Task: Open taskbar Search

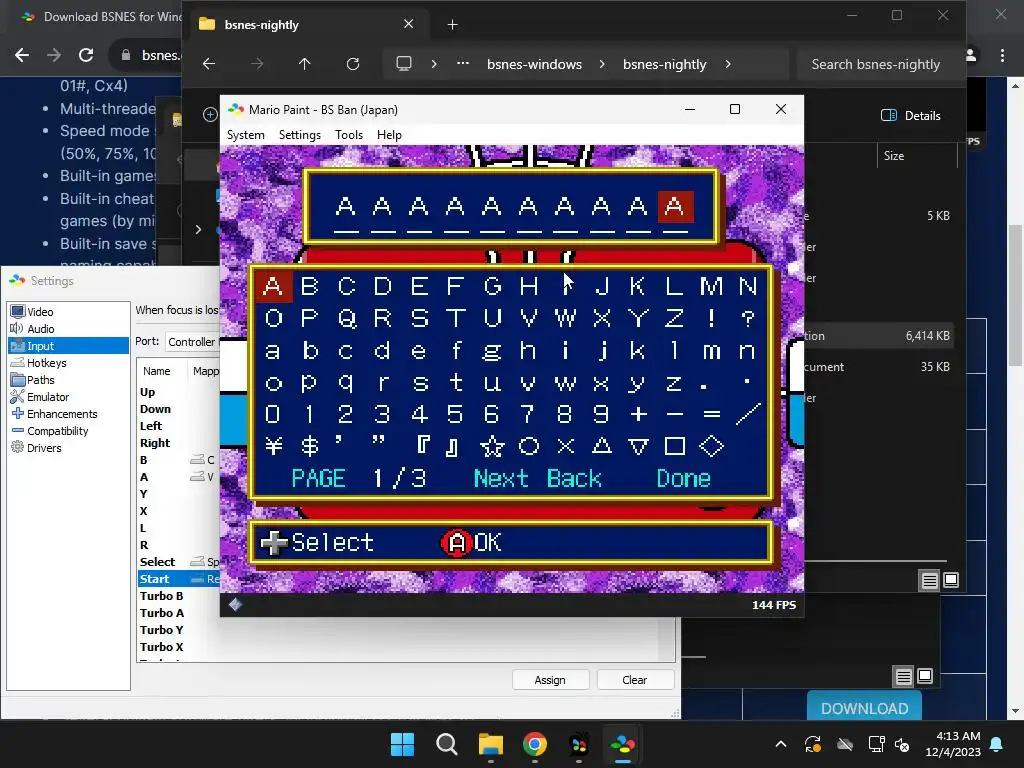Action: [x=447, y=744]
